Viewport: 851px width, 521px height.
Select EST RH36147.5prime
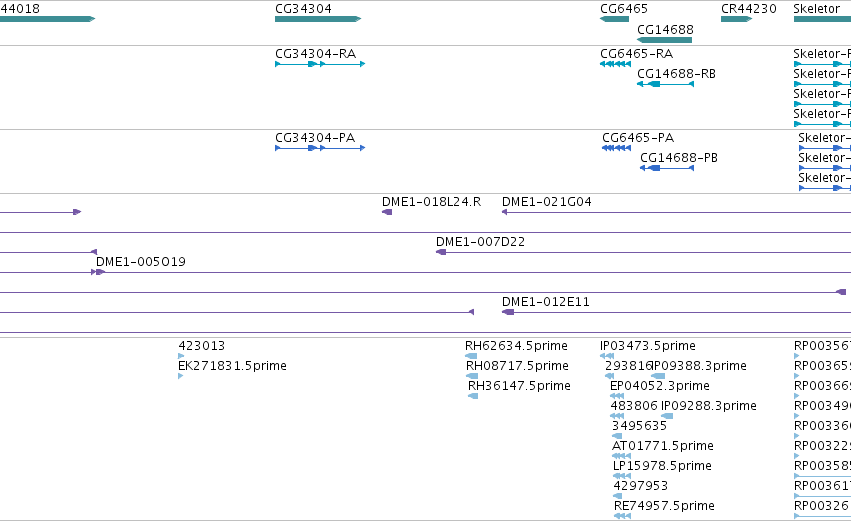pyautogui.click(x=473, y=396)
